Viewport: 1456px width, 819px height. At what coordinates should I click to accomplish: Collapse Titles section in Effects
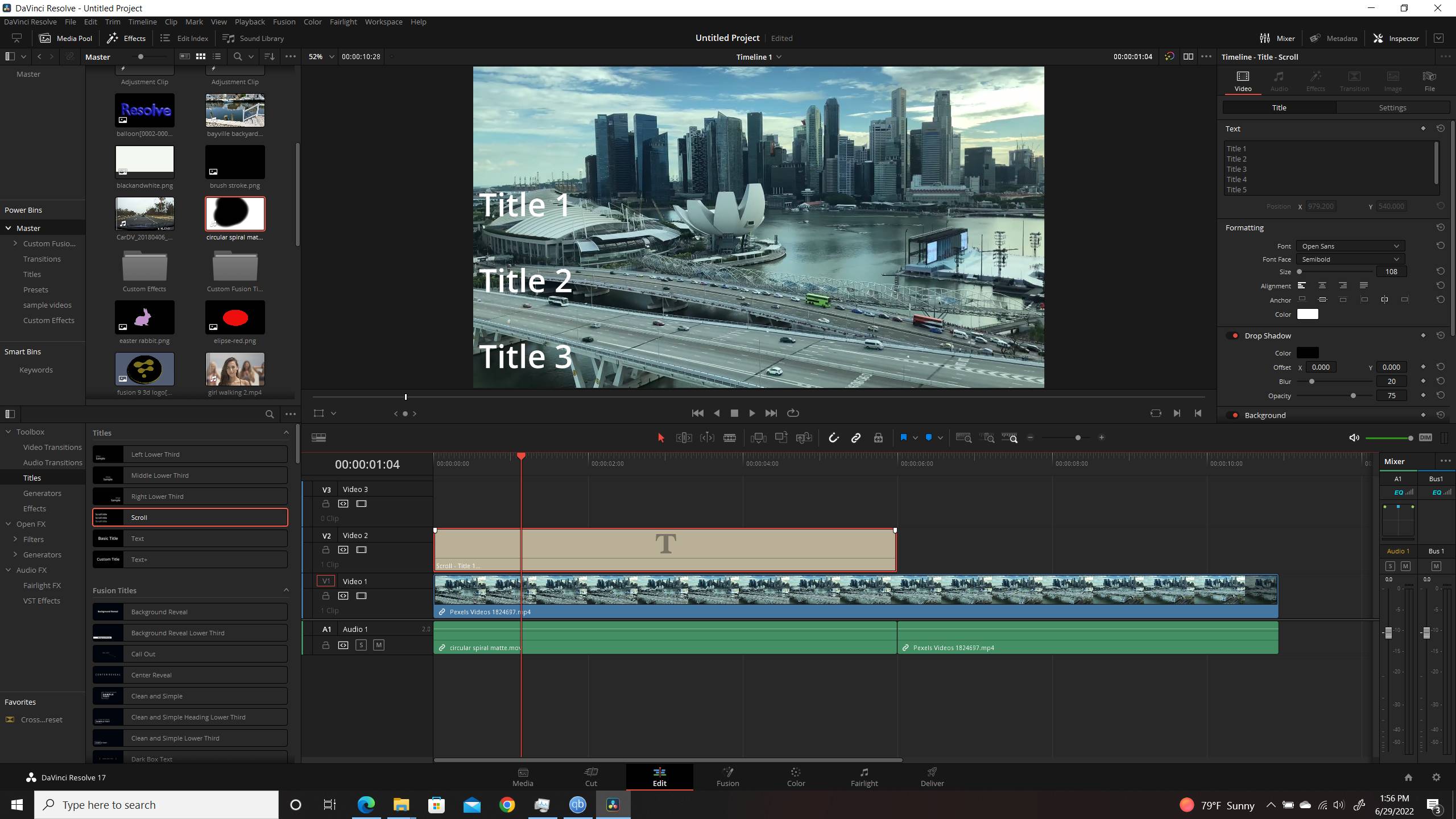286,433
